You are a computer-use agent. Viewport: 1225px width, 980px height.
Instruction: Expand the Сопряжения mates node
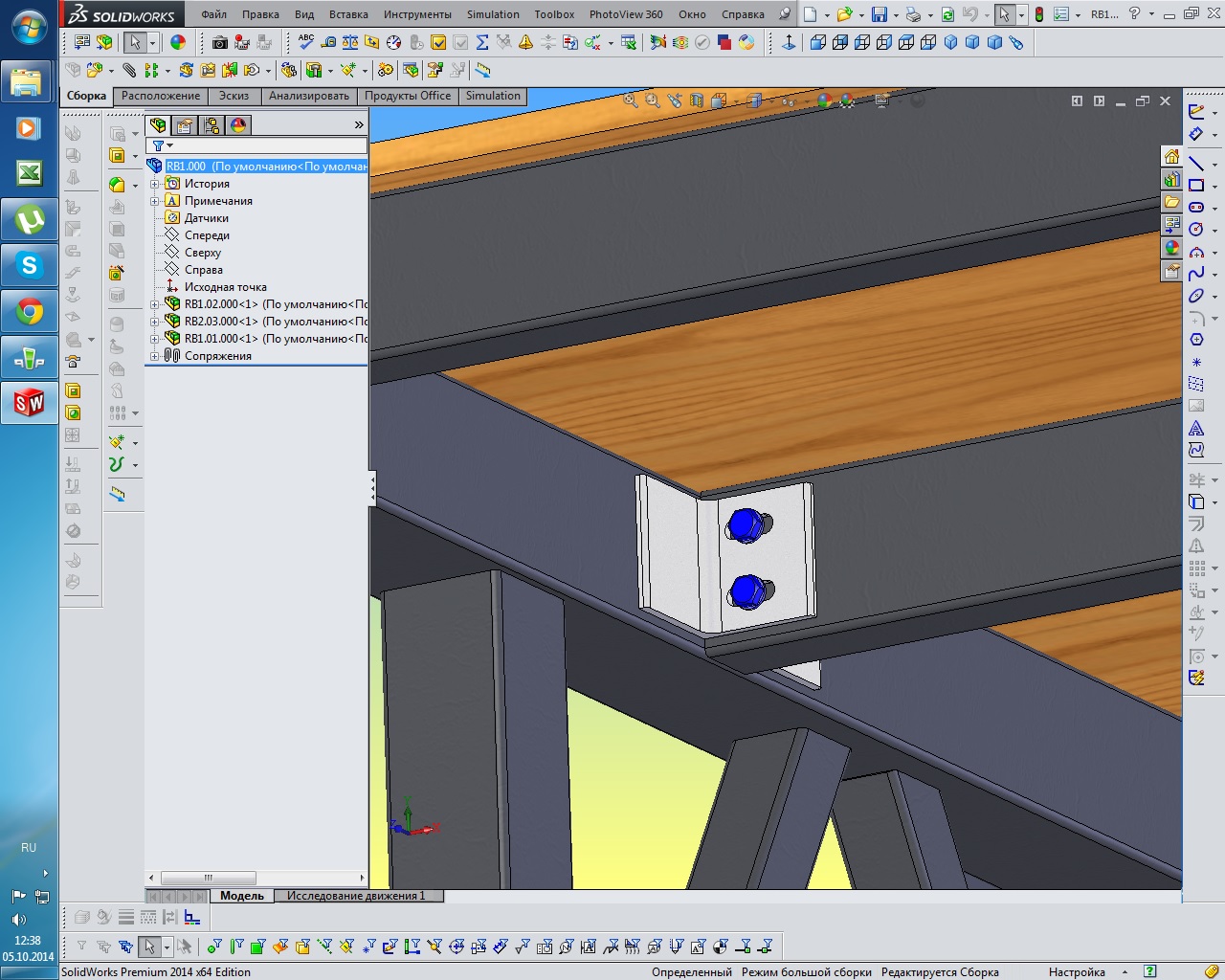click(x=155, y=356)
